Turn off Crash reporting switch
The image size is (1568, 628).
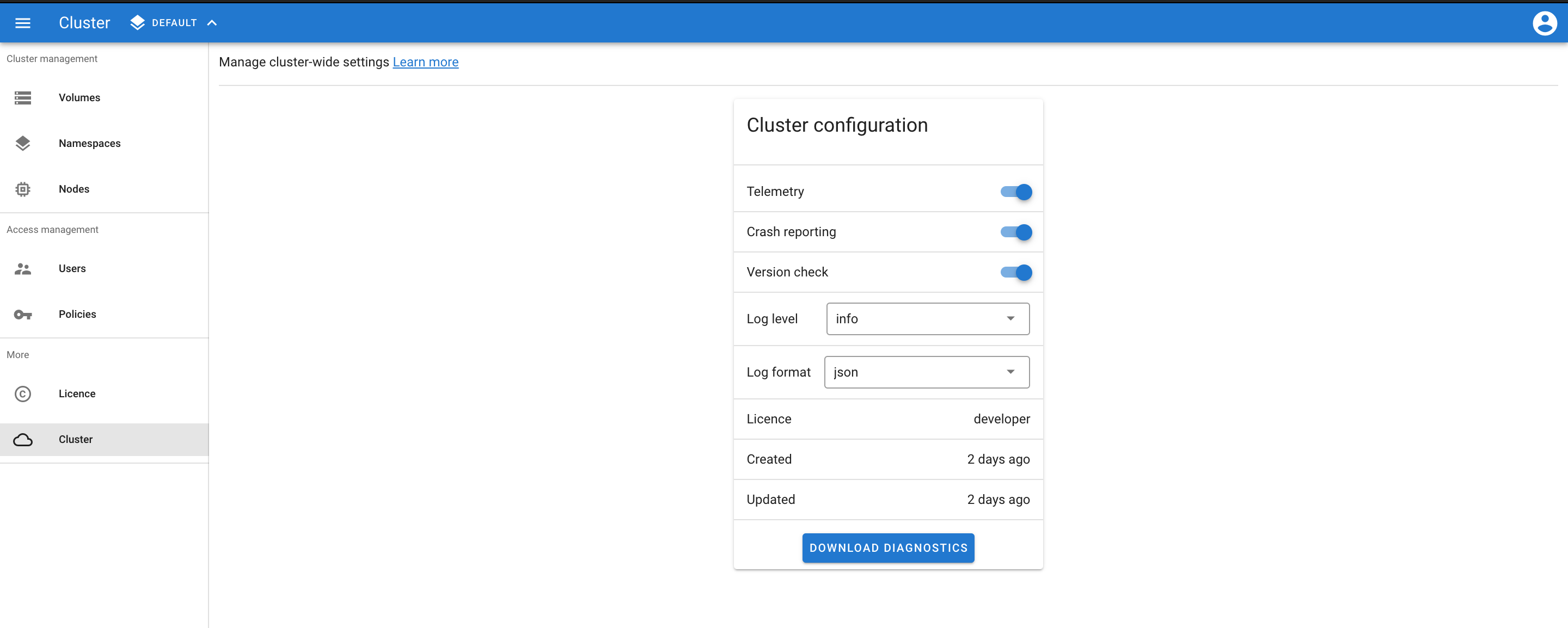(1016, 232)
